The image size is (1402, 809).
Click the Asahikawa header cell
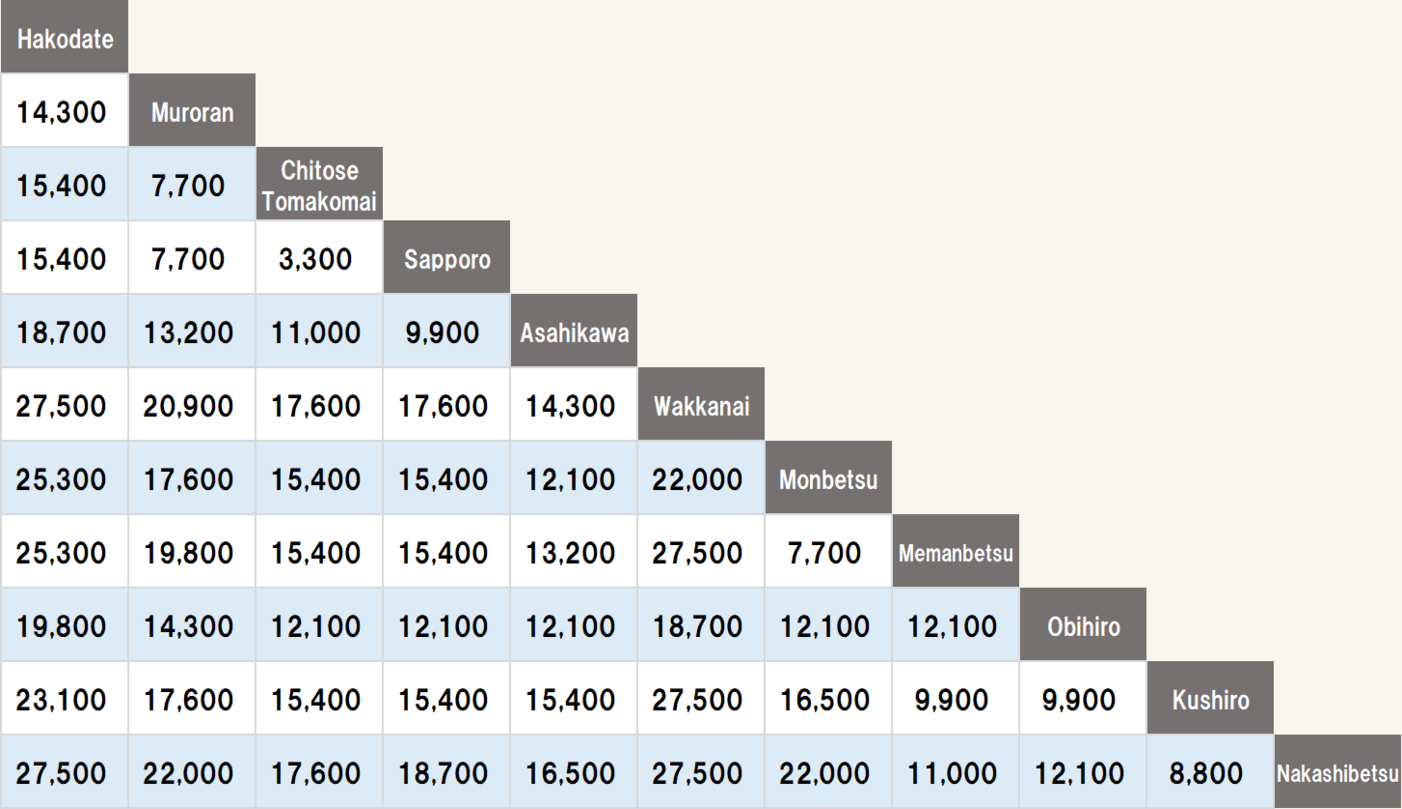pyautogui.click(x=574, y=332)
